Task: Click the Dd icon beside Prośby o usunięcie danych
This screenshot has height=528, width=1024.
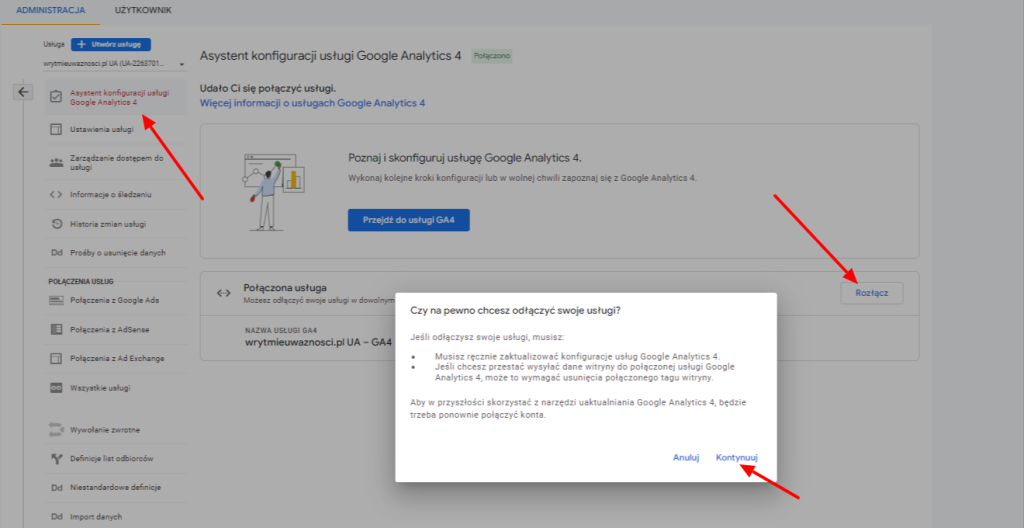Action: point(56,253)
